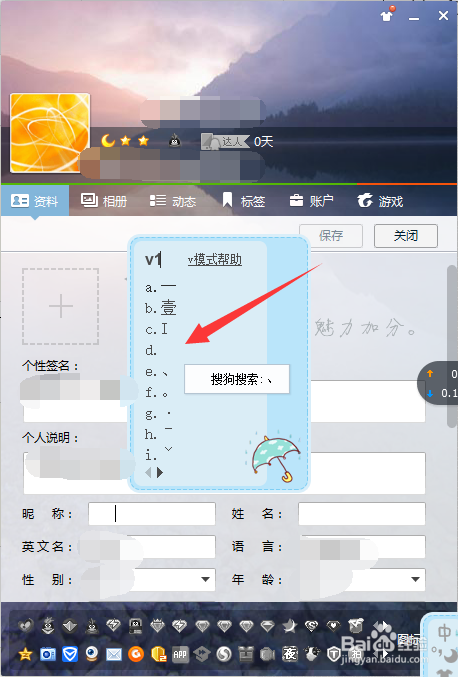Click the grey video camera icon

click(267, 655)
